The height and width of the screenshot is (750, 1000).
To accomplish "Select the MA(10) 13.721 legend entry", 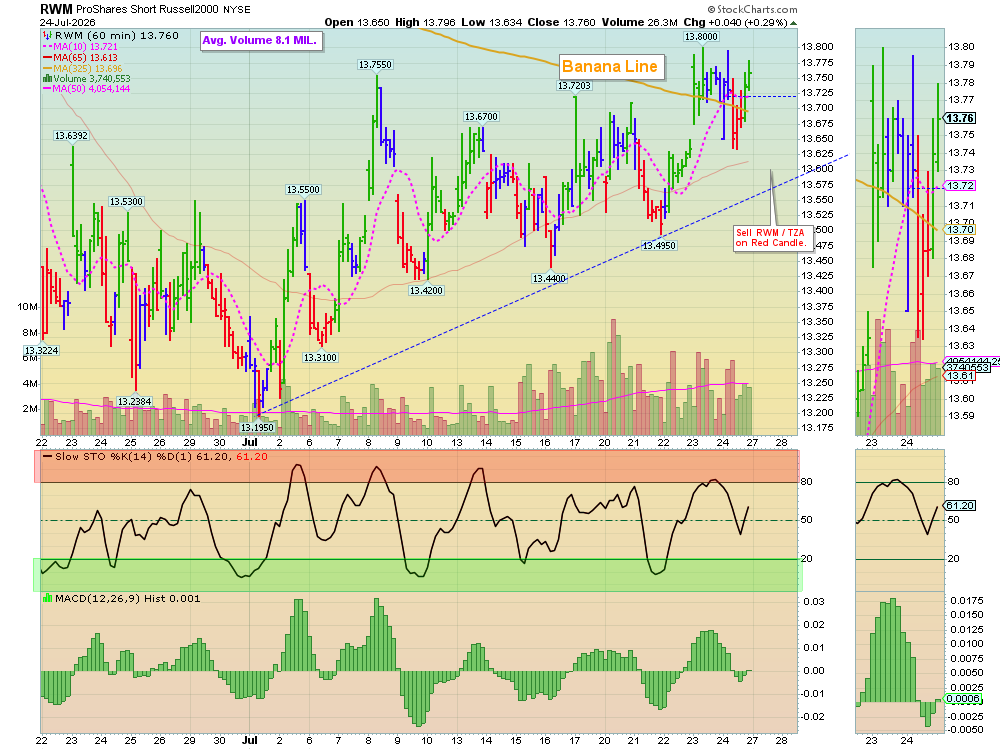I will (80, 47).
